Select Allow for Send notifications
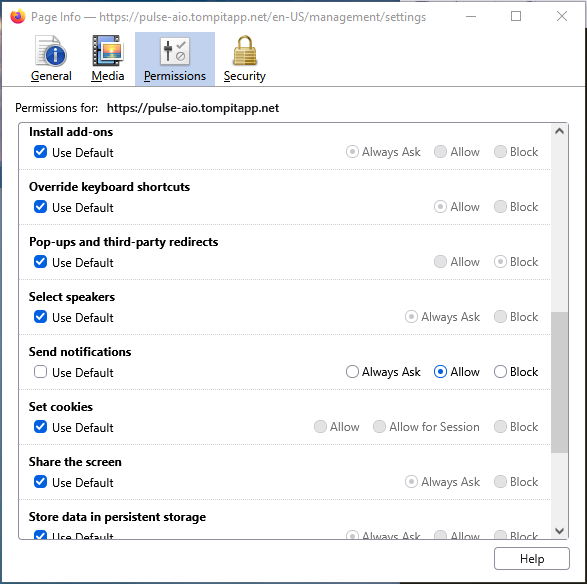587x584 pixels. point(440,372)
